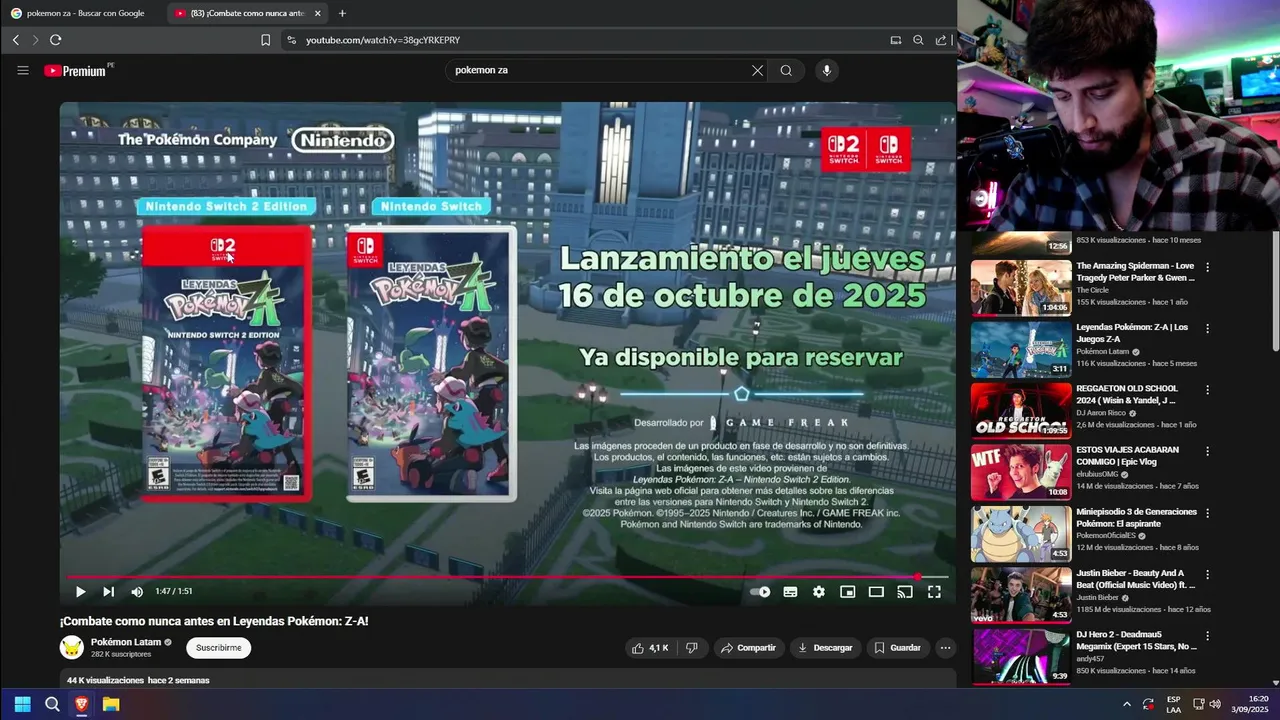Open the Windows Start menu

click(x=22, y=704)
